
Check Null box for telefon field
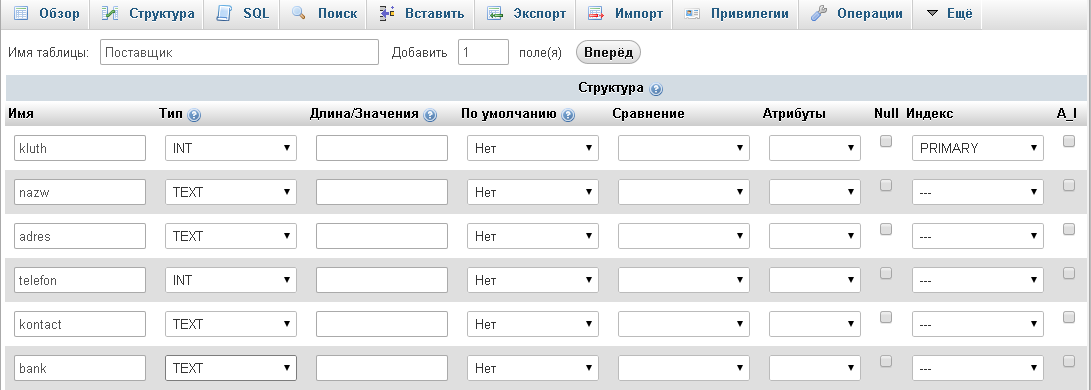click(886, 273)
